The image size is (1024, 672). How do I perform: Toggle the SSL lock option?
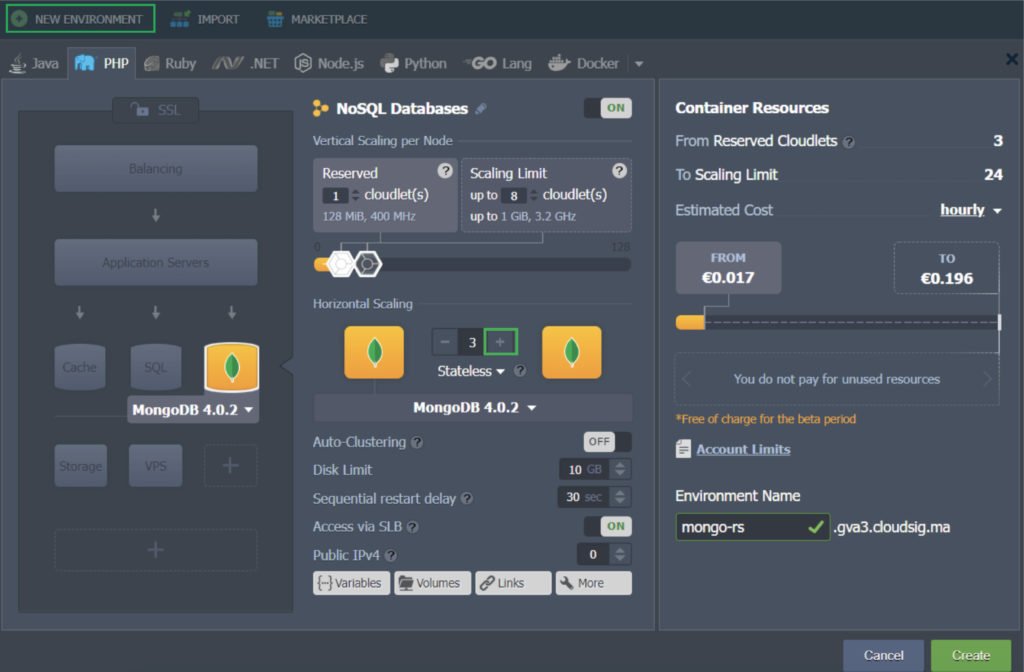(155, 110)
